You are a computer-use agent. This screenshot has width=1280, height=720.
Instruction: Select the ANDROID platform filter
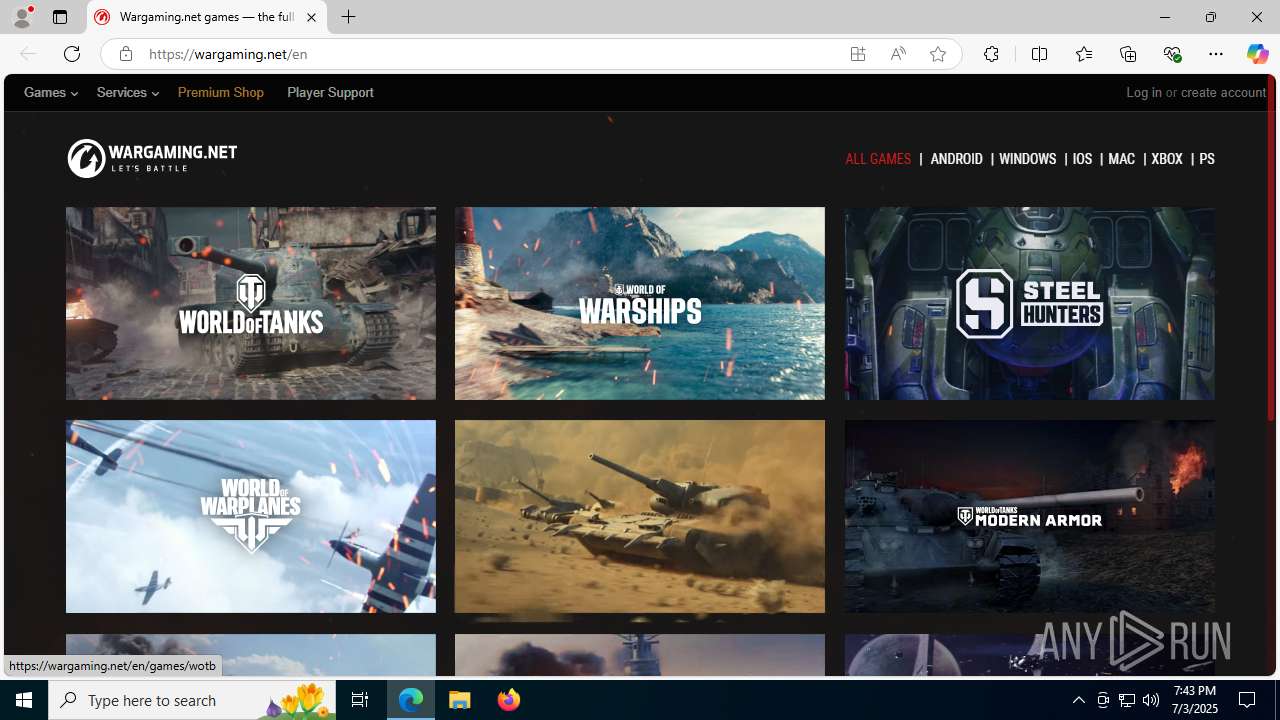pos(956,159)
